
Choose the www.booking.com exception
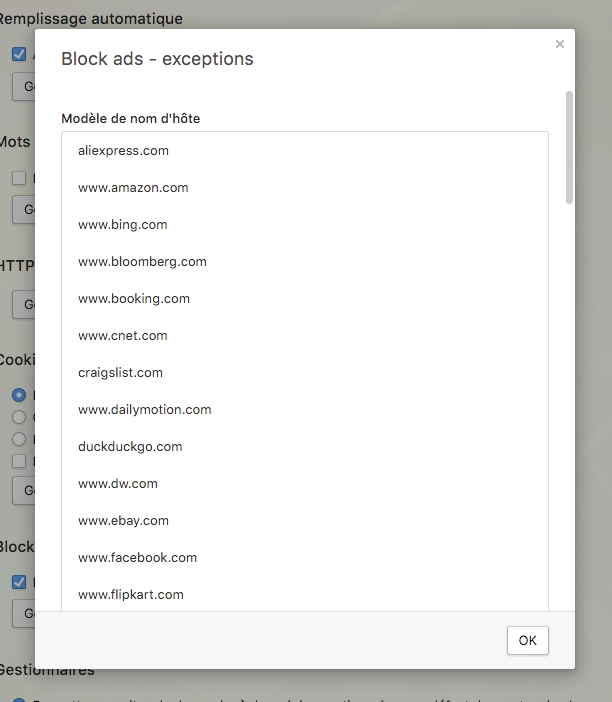[x=305, y=299]
